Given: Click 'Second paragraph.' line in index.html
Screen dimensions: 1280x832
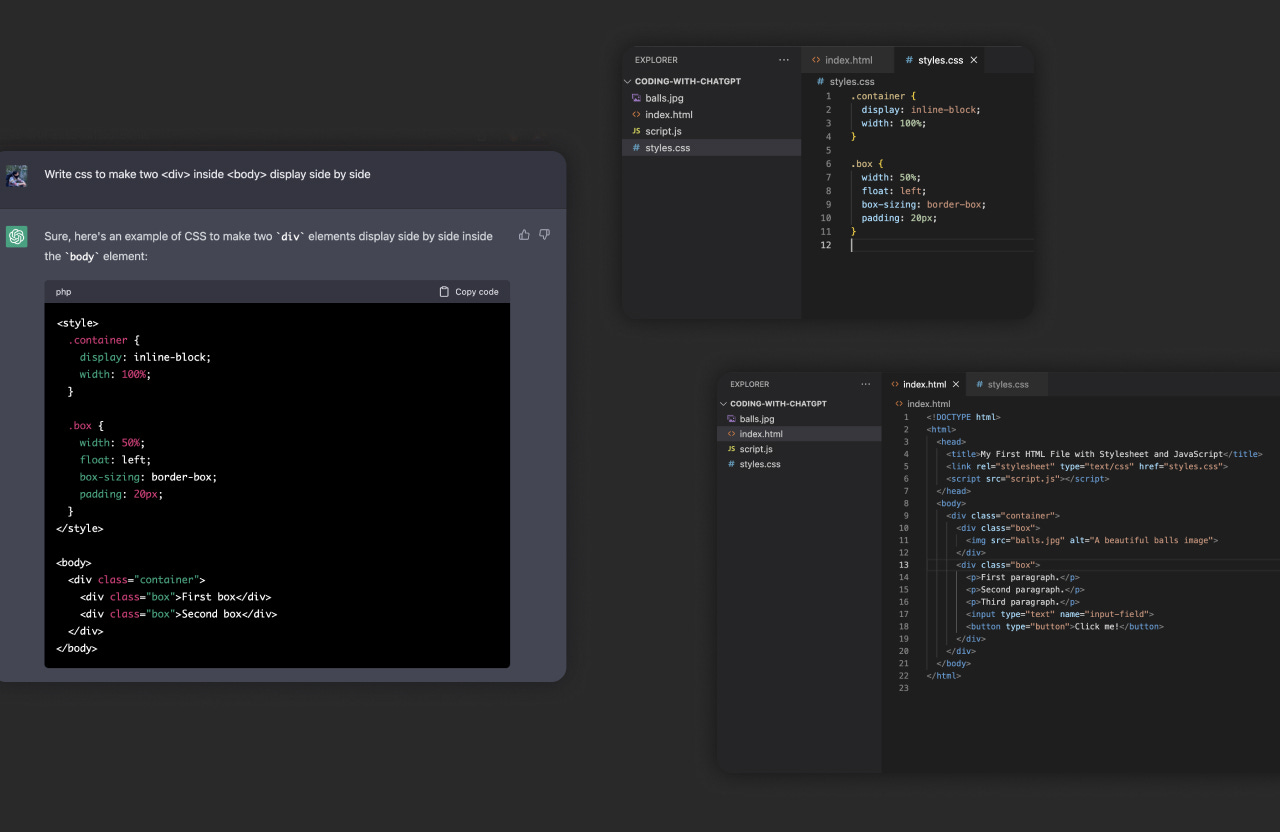Looking at the screenshot, I should [1025, 590].
